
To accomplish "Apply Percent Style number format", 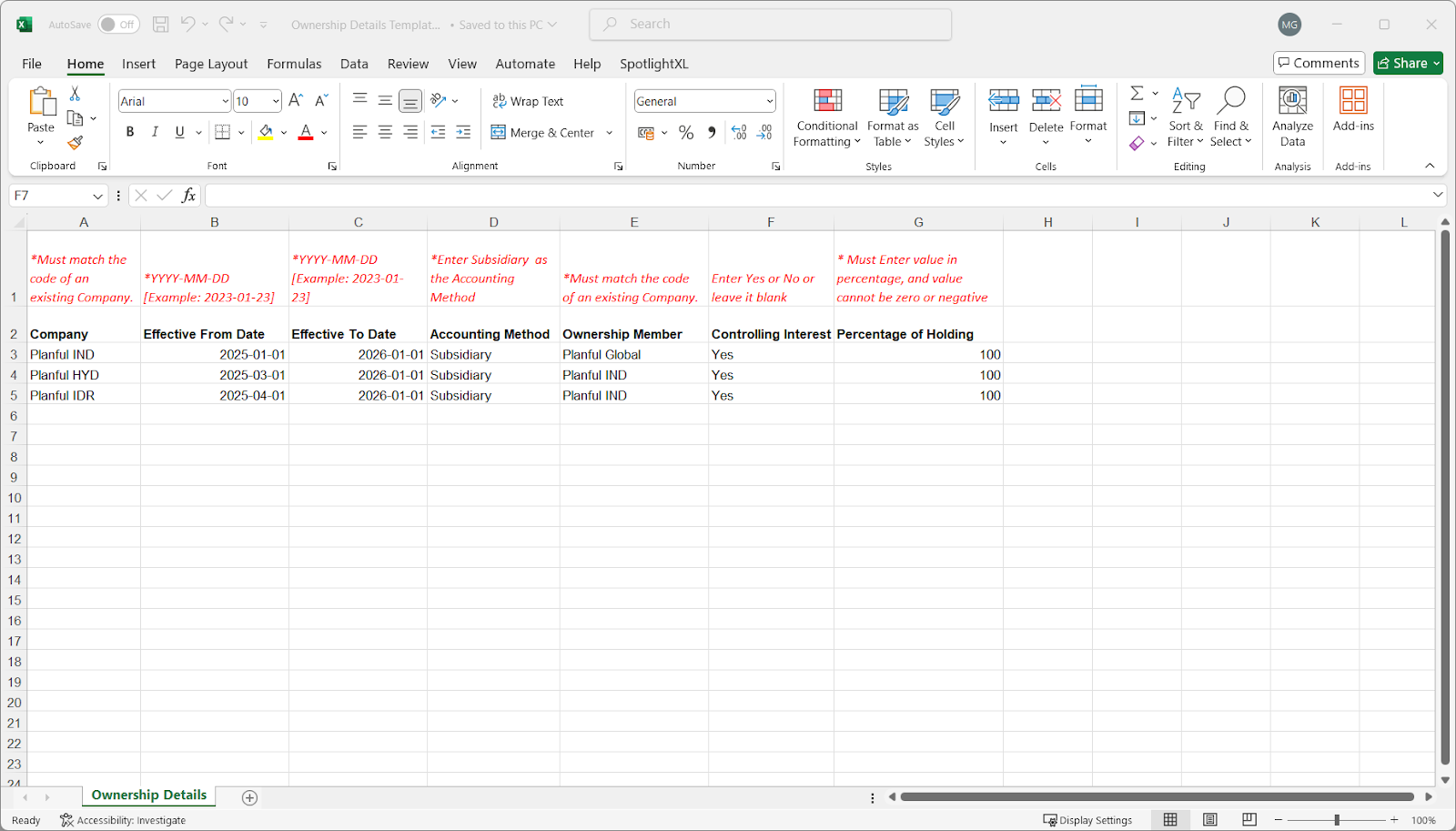I will click(686, 133).
